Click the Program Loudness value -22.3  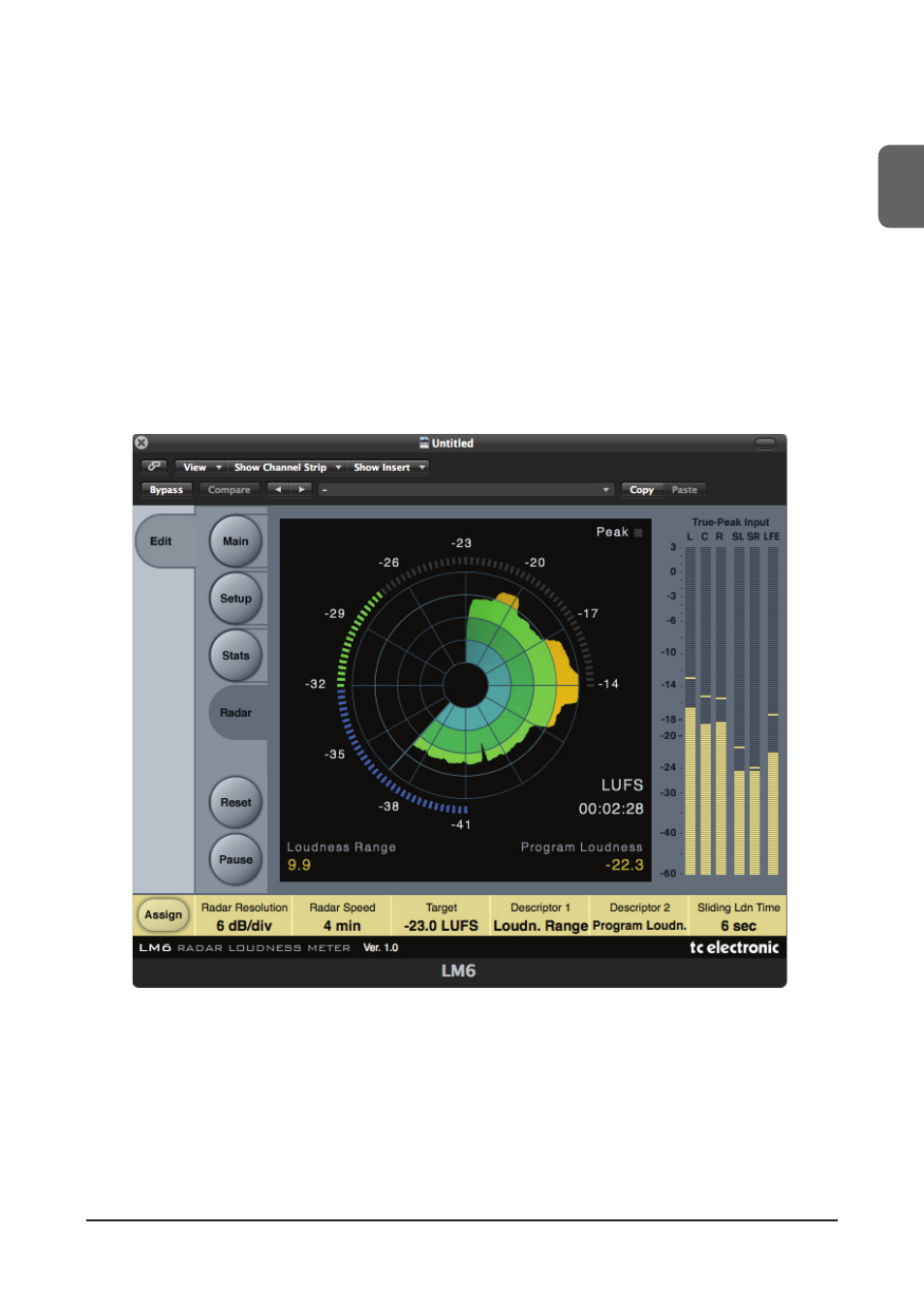pyautogui.click(x=625, y=865)
